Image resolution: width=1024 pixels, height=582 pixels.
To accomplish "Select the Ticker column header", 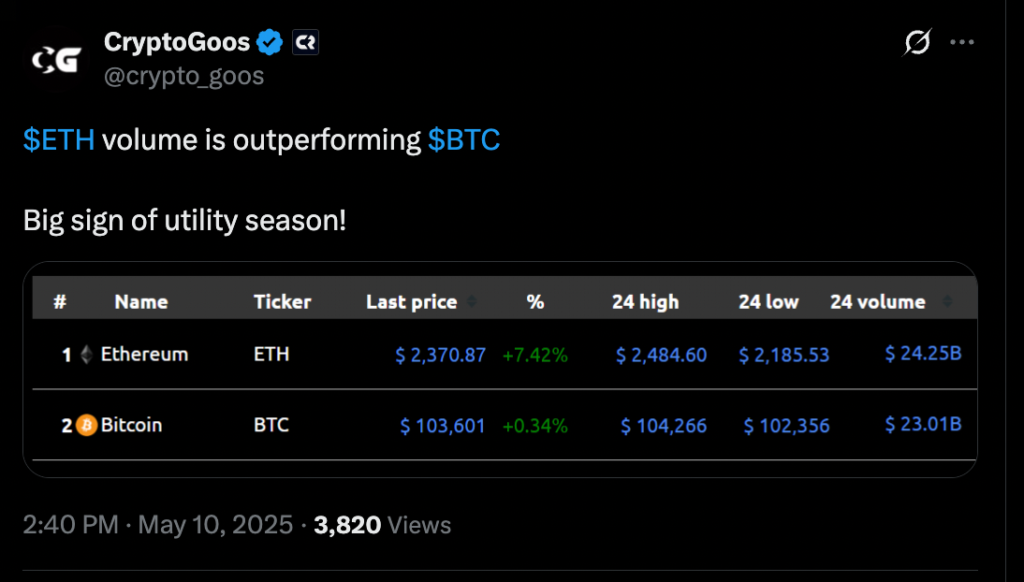I will (282, 301).
